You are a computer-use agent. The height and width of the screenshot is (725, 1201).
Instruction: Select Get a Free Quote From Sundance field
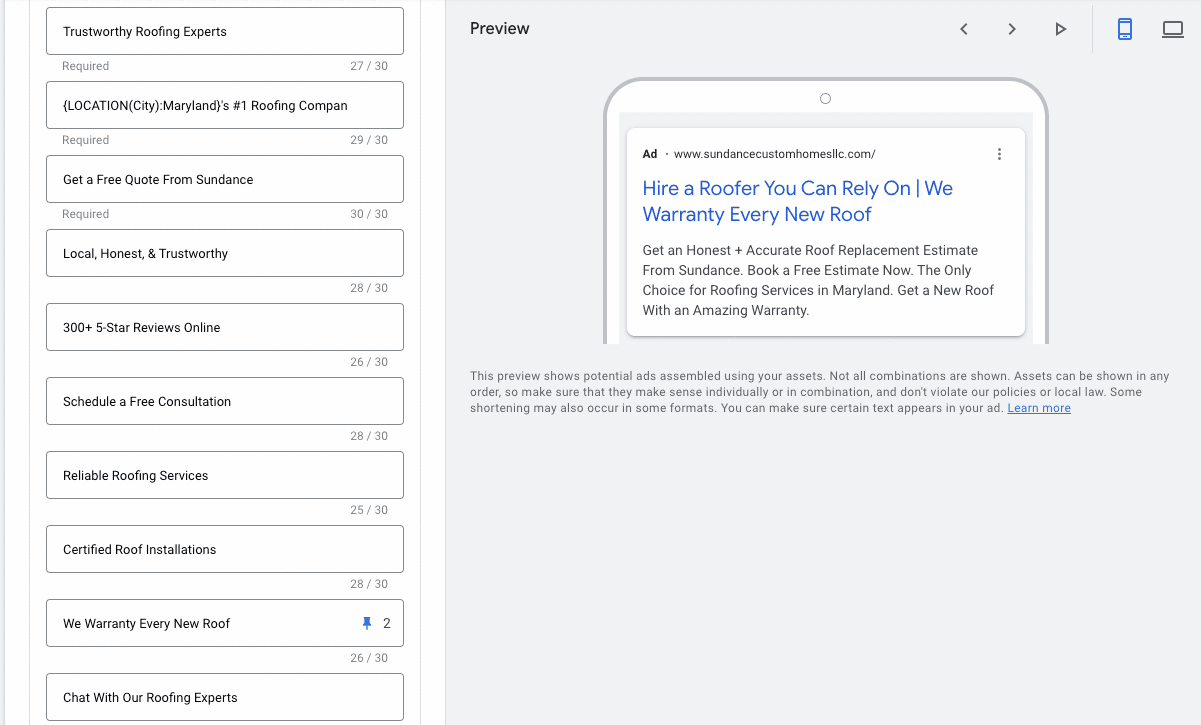point(224,180)
